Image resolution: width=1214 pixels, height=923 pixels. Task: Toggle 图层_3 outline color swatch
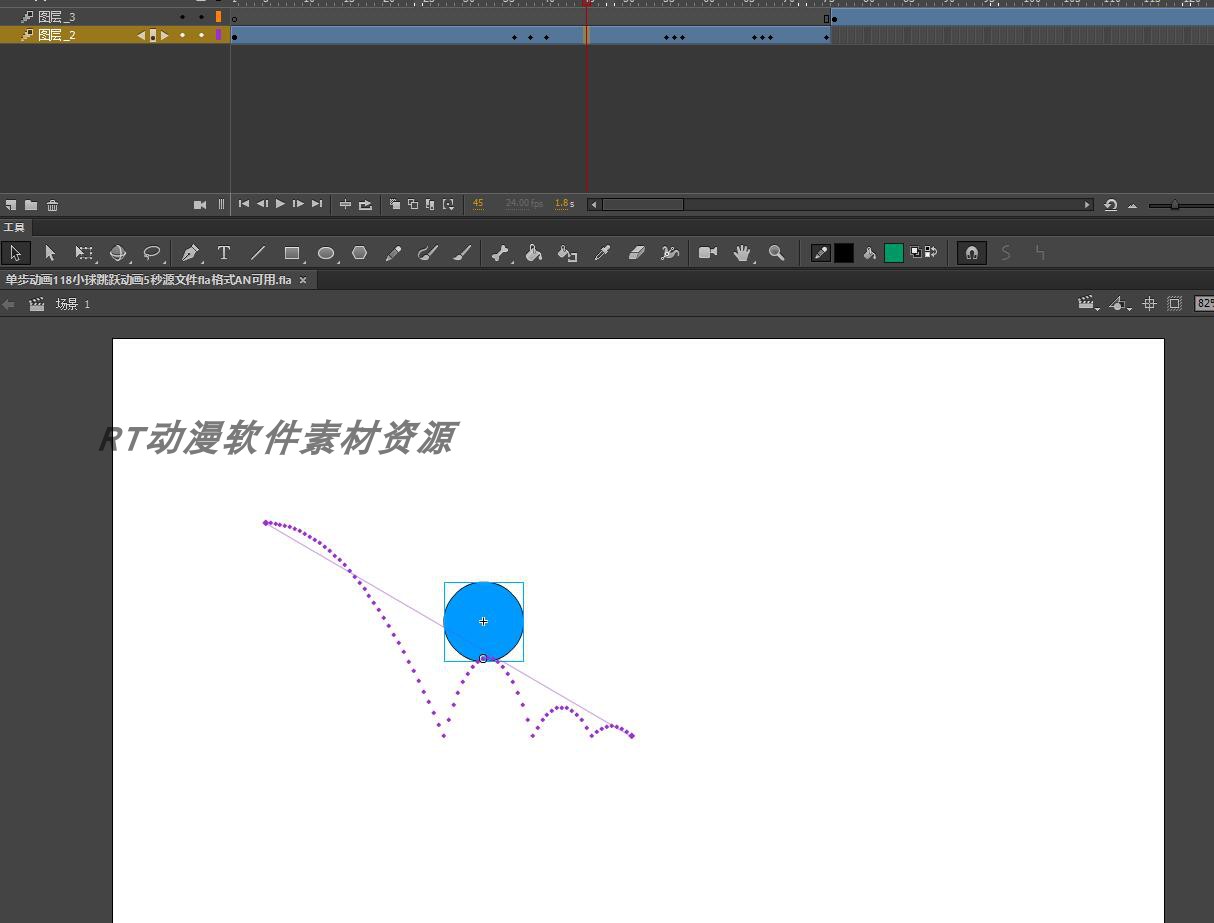(218, 17)
